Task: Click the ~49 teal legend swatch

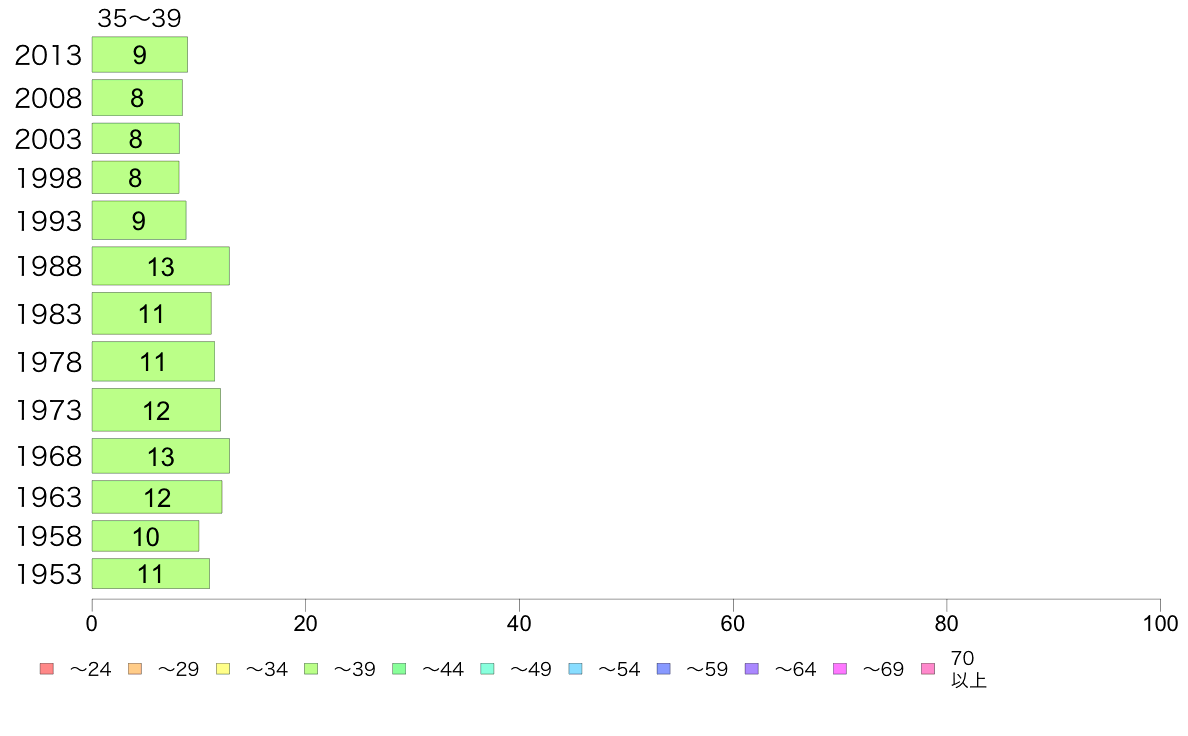Action: [x=487, y=669]
